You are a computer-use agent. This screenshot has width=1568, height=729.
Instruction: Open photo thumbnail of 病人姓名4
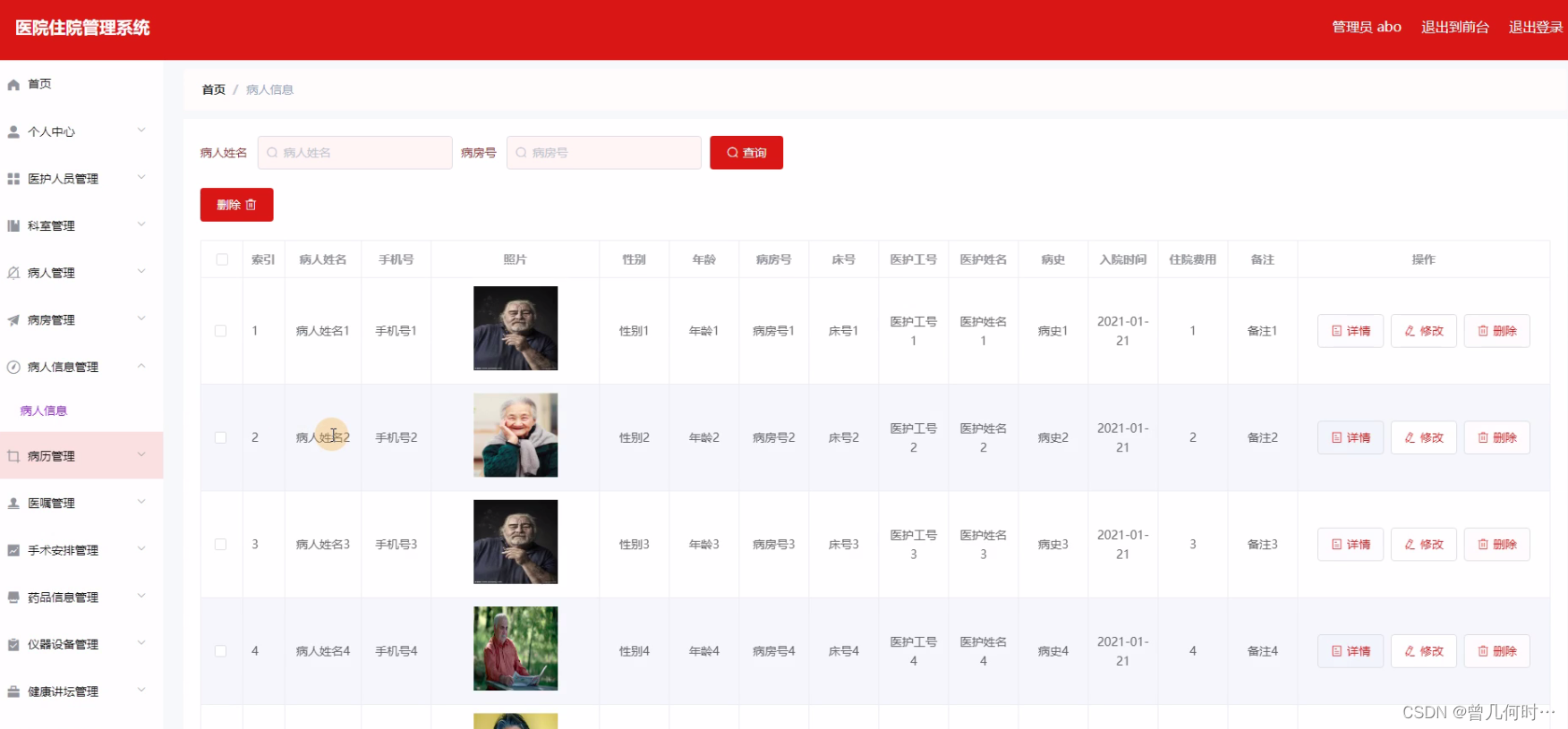516,648
